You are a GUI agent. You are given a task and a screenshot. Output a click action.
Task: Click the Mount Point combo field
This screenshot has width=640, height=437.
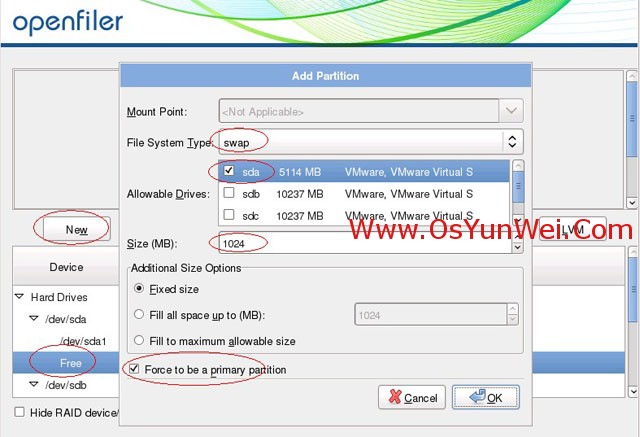(x=359, y=111)
